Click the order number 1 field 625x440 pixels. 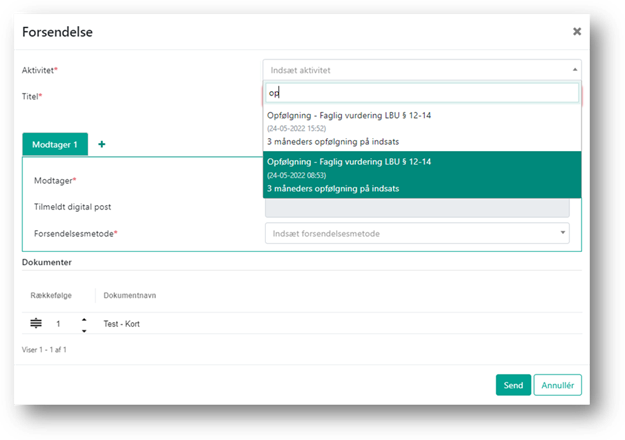59,324
